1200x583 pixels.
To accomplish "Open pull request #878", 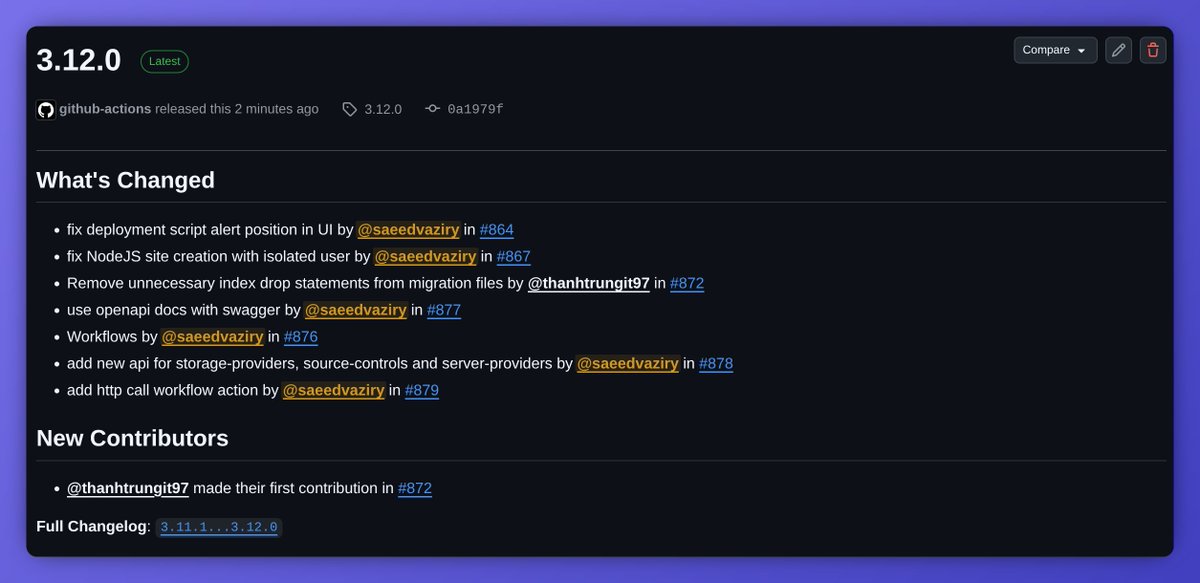I will [716, 363].
